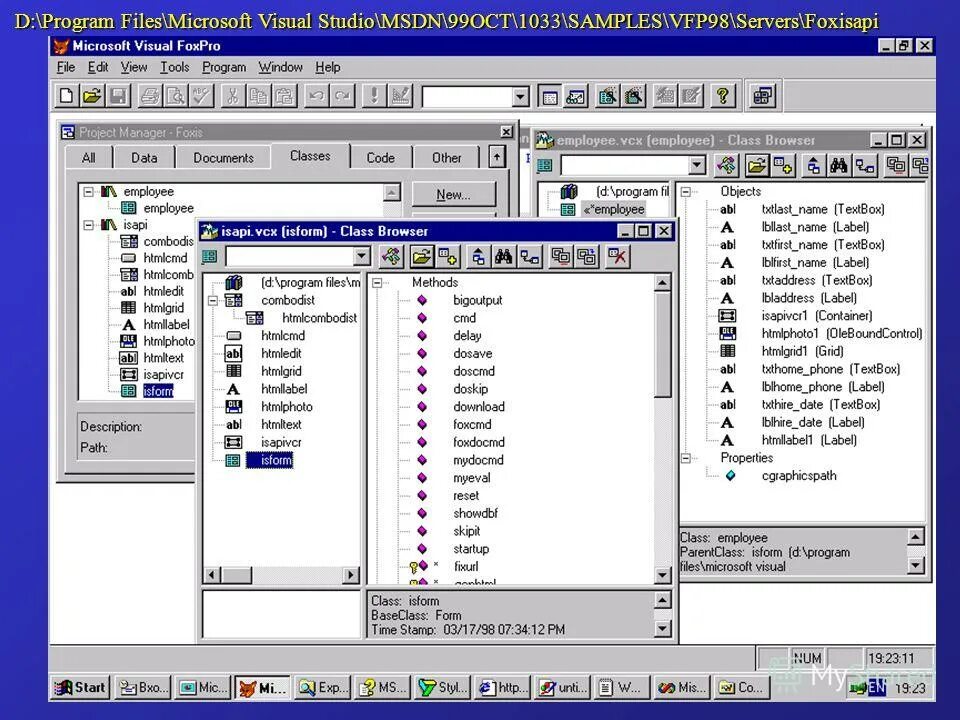Click the Find binoculars icon in employee.vcx browser
Screen dimensions: 960x720
click(x=838, y=165)
